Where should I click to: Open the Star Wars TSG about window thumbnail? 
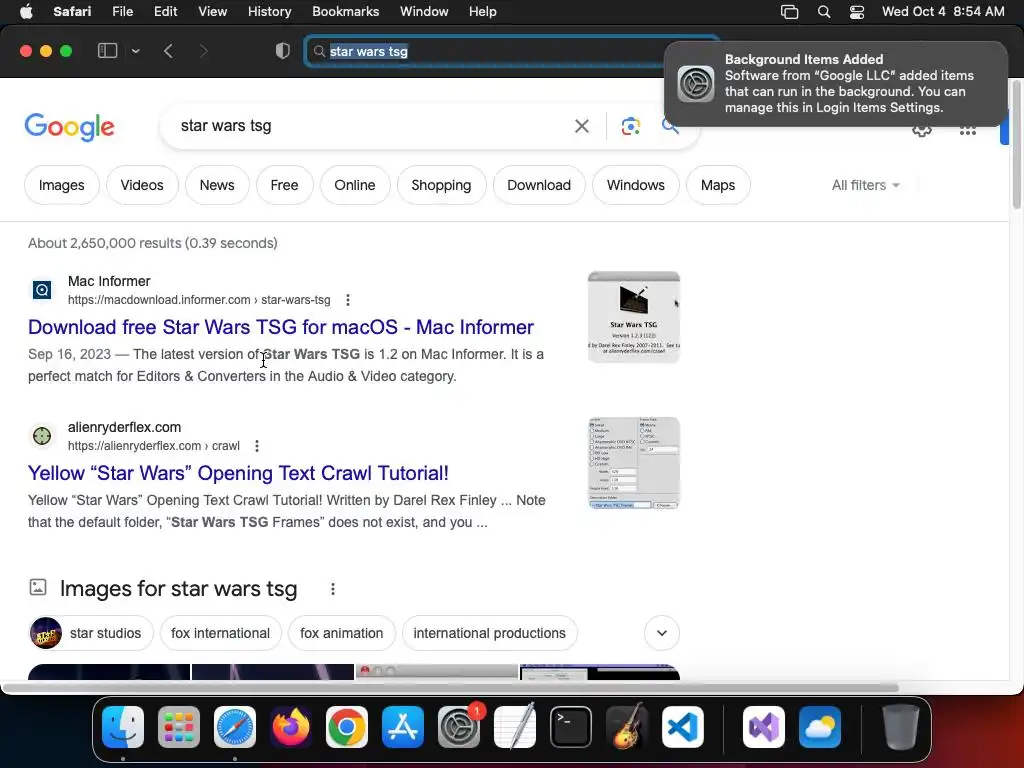coord(633,317)
